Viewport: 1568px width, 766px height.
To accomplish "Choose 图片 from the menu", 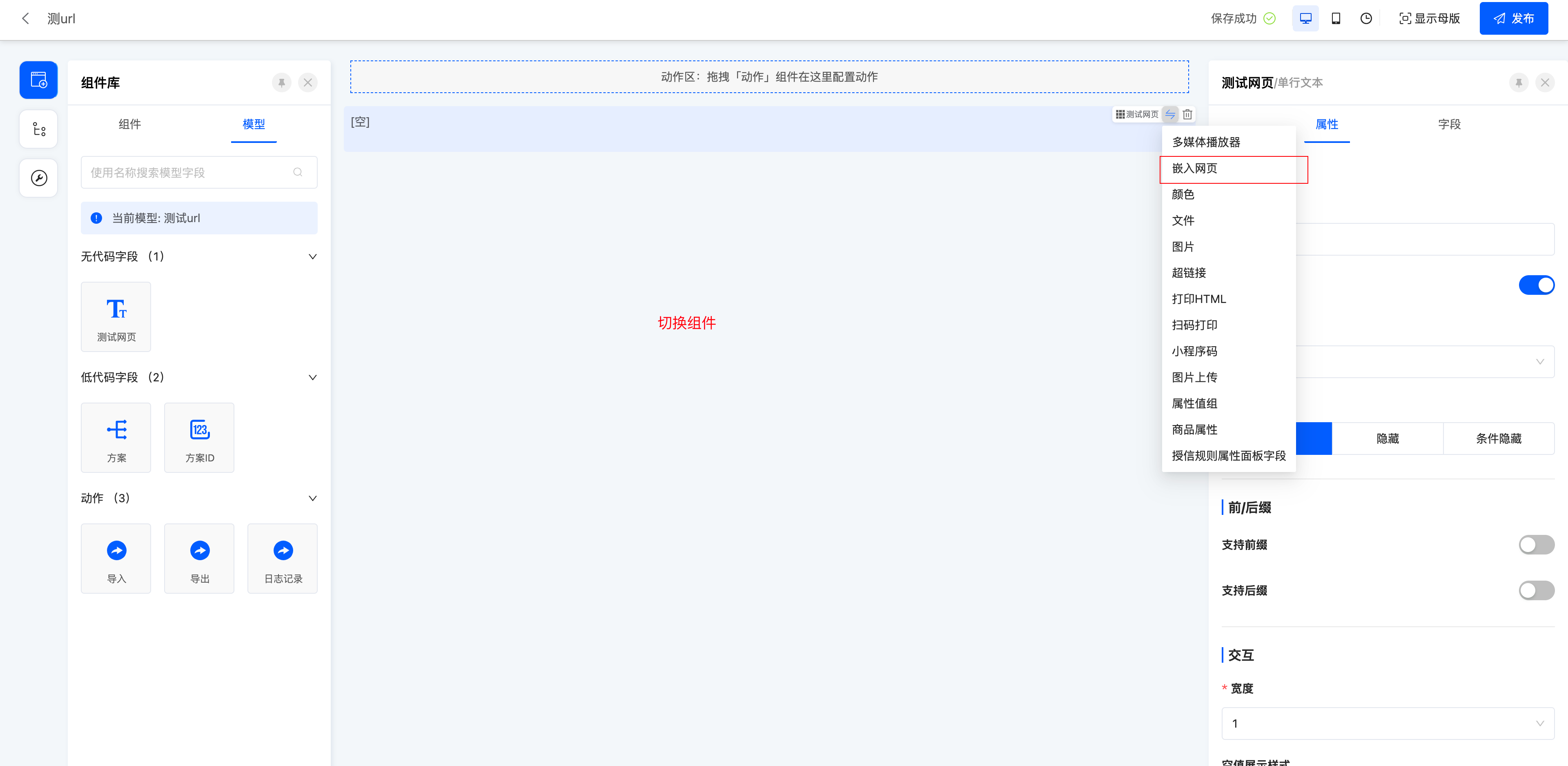I will tap(1228, 247).
